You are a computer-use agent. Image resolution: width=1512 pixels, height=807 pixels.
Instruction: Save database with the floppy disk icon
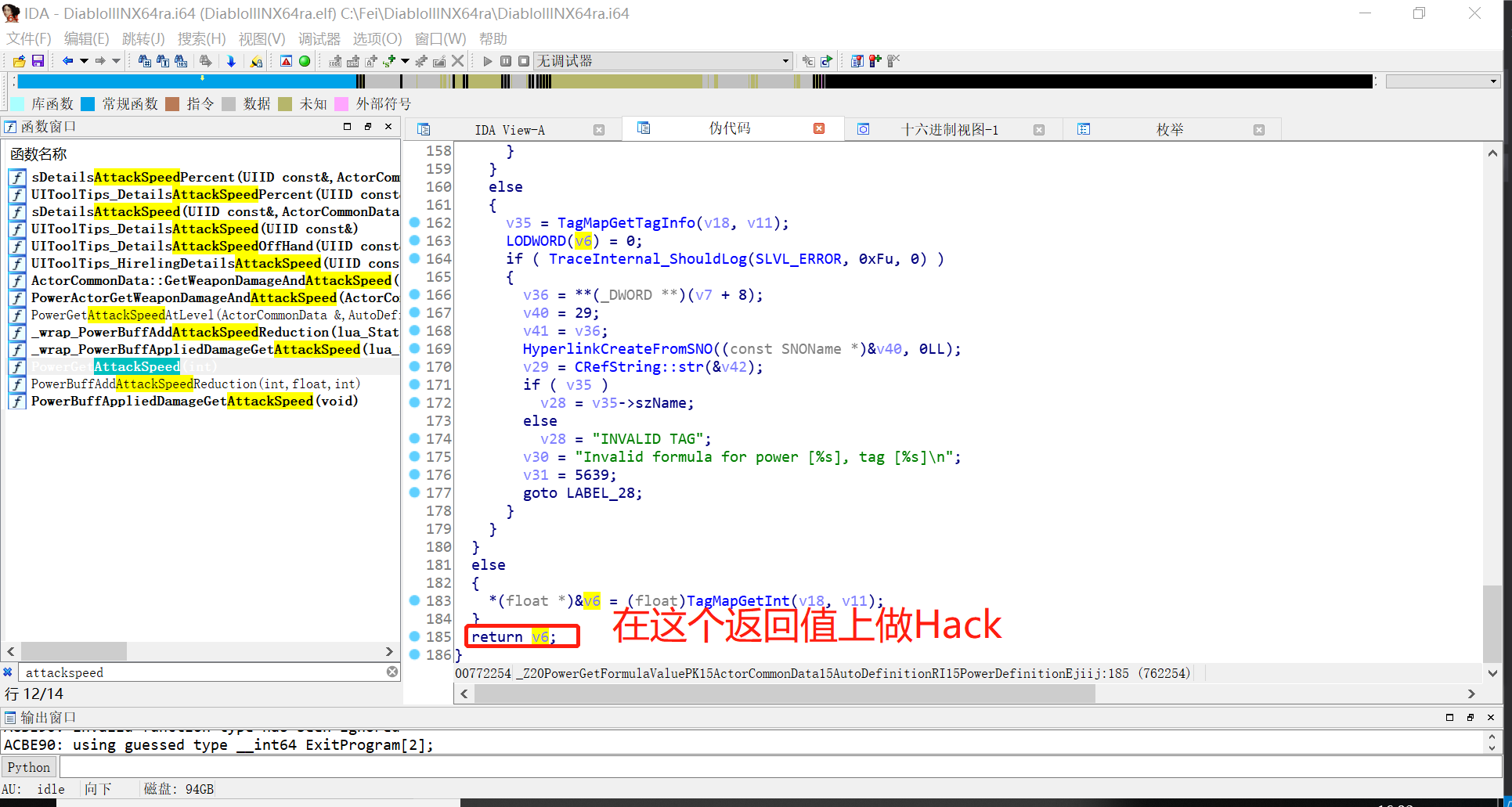tap(37, 61)
